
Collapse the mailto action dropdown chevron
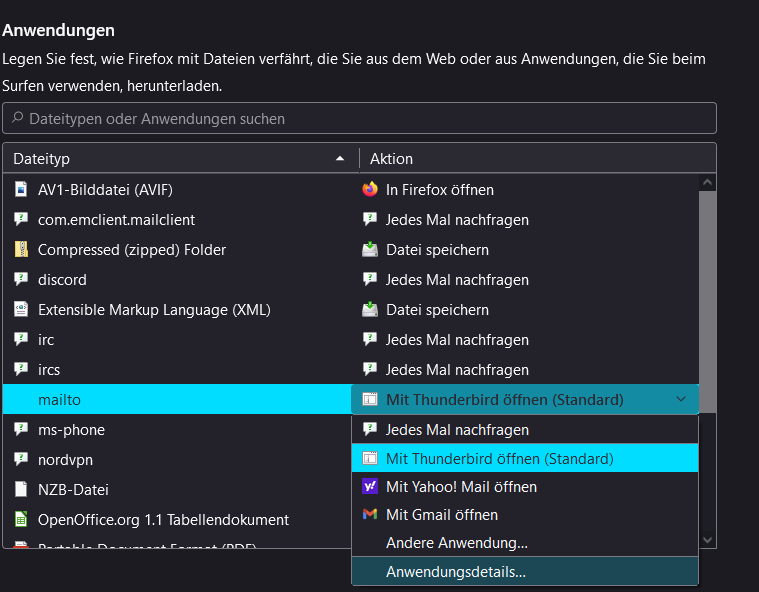pos(681,399)
